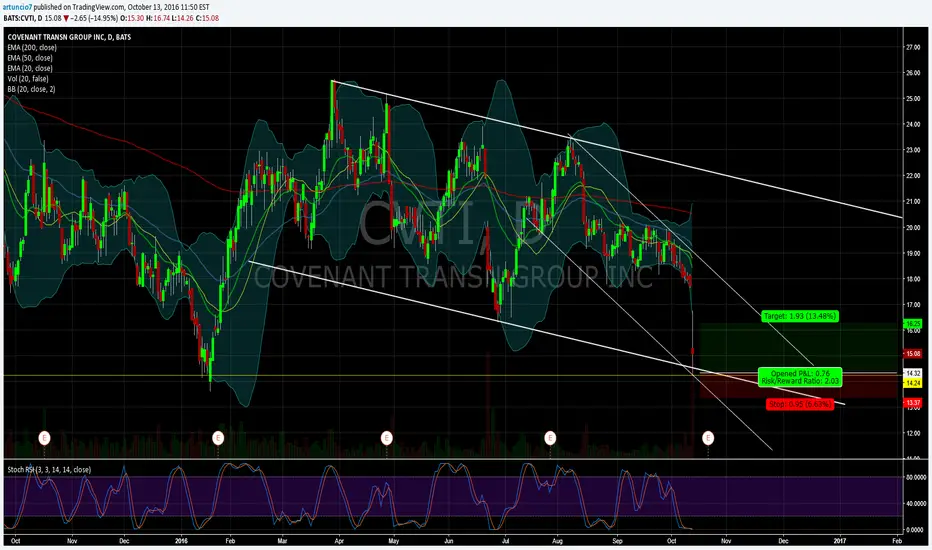This screenshot has height=550, width=932.
Task: Open the earnings marker E near May
Action: pyautogui.click(x=386, y=438)
